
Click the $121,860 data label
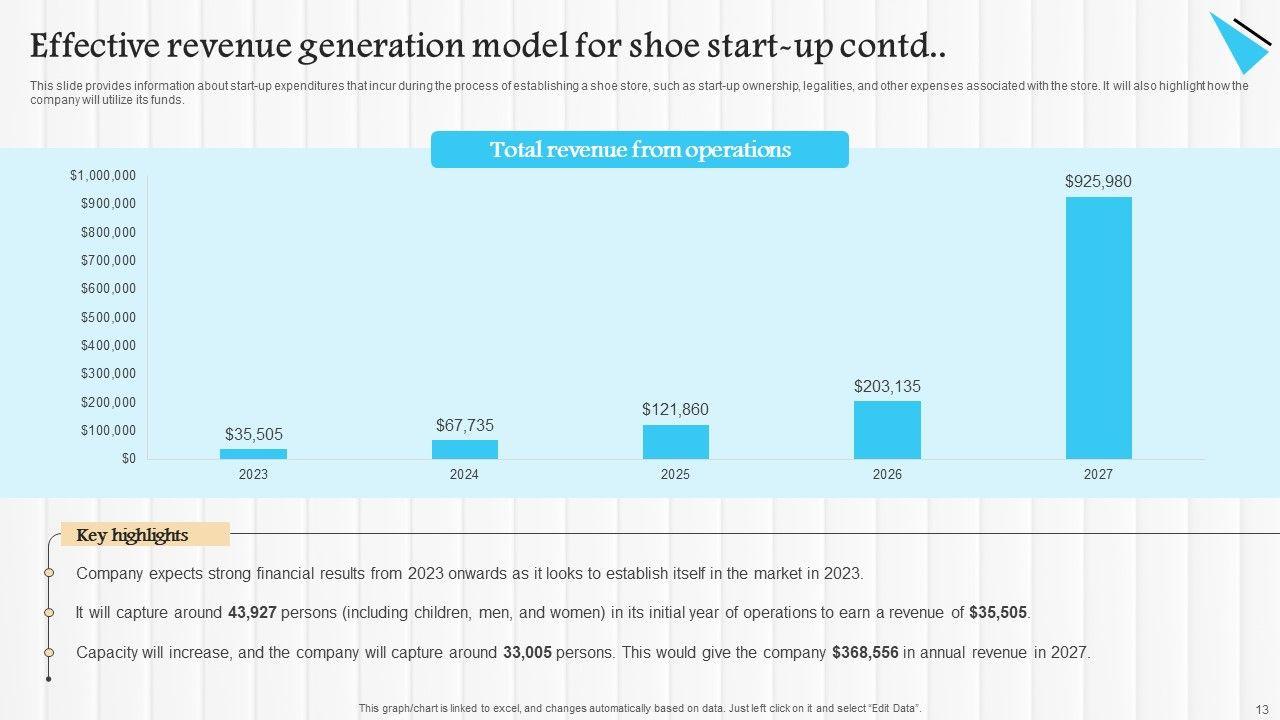(x=675, y=409)
